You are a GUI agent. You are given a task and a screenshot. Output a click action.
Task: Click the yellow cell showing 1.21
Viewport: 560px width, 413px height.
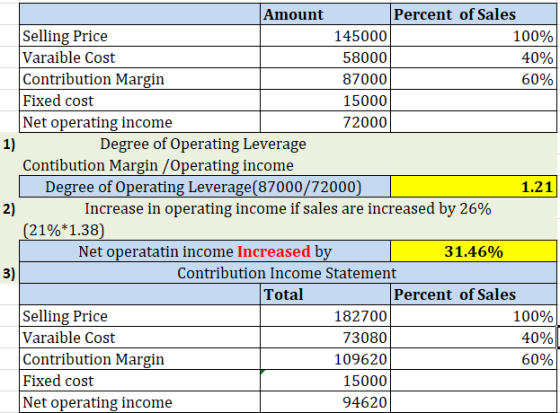tap(474, 186)
